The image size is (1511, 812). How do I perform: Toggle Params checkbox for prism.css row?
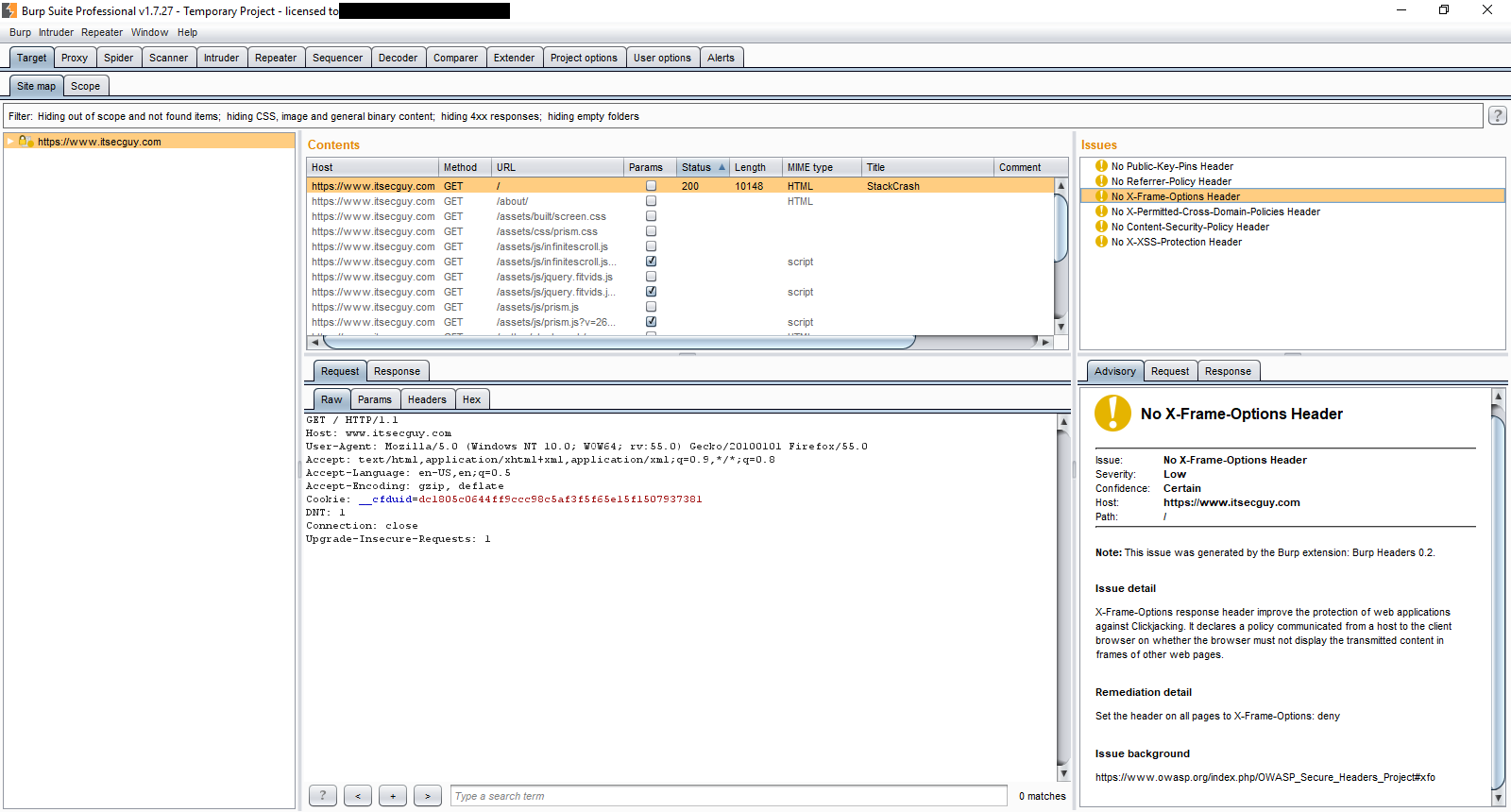click(651, 231)
